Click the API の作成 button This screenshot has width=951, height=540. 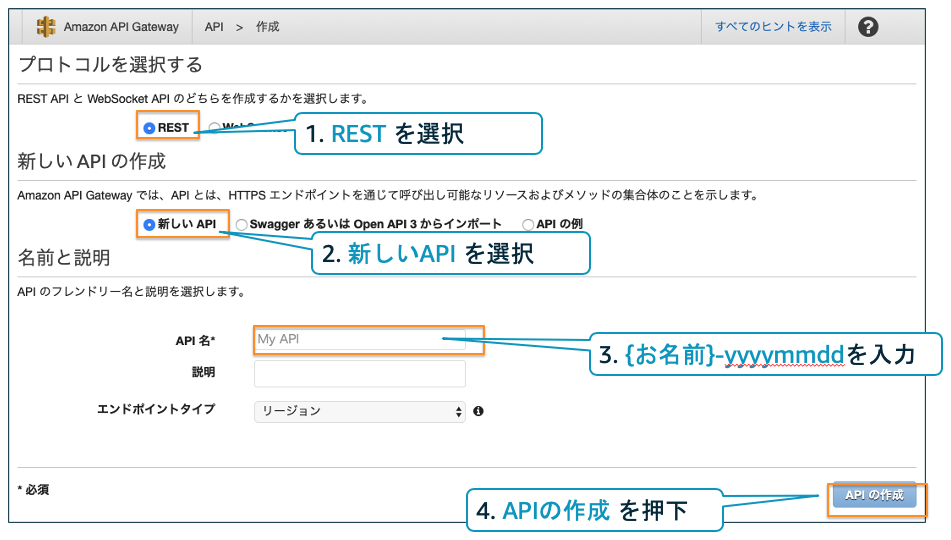click(x=875, y=496)
